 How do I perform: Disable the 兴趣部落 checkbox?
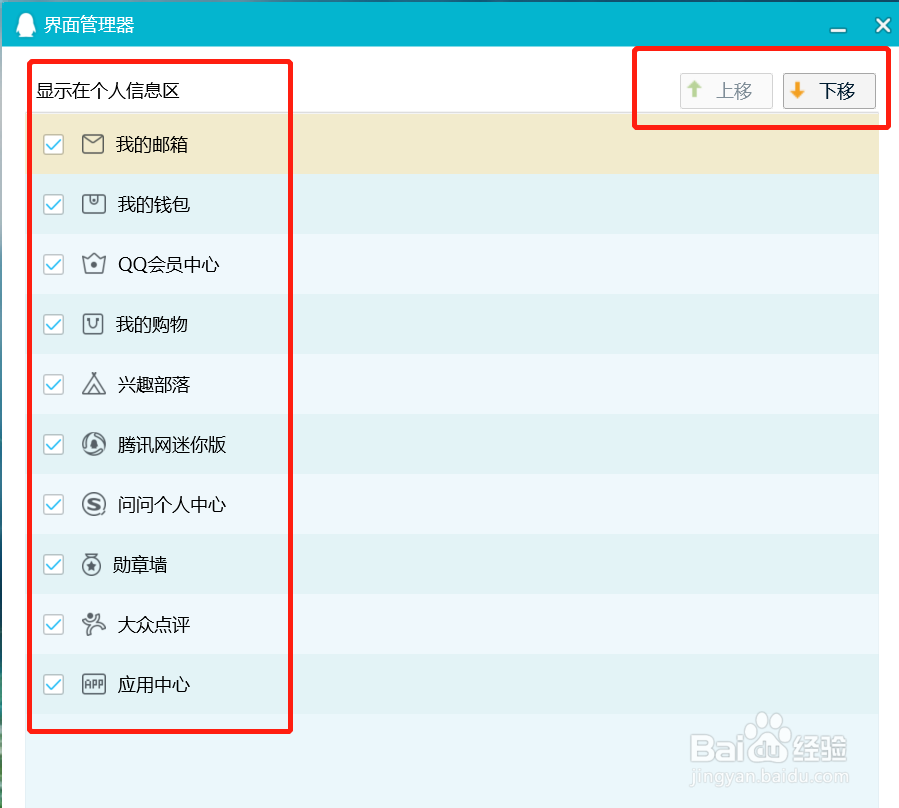tap(53, 384)
